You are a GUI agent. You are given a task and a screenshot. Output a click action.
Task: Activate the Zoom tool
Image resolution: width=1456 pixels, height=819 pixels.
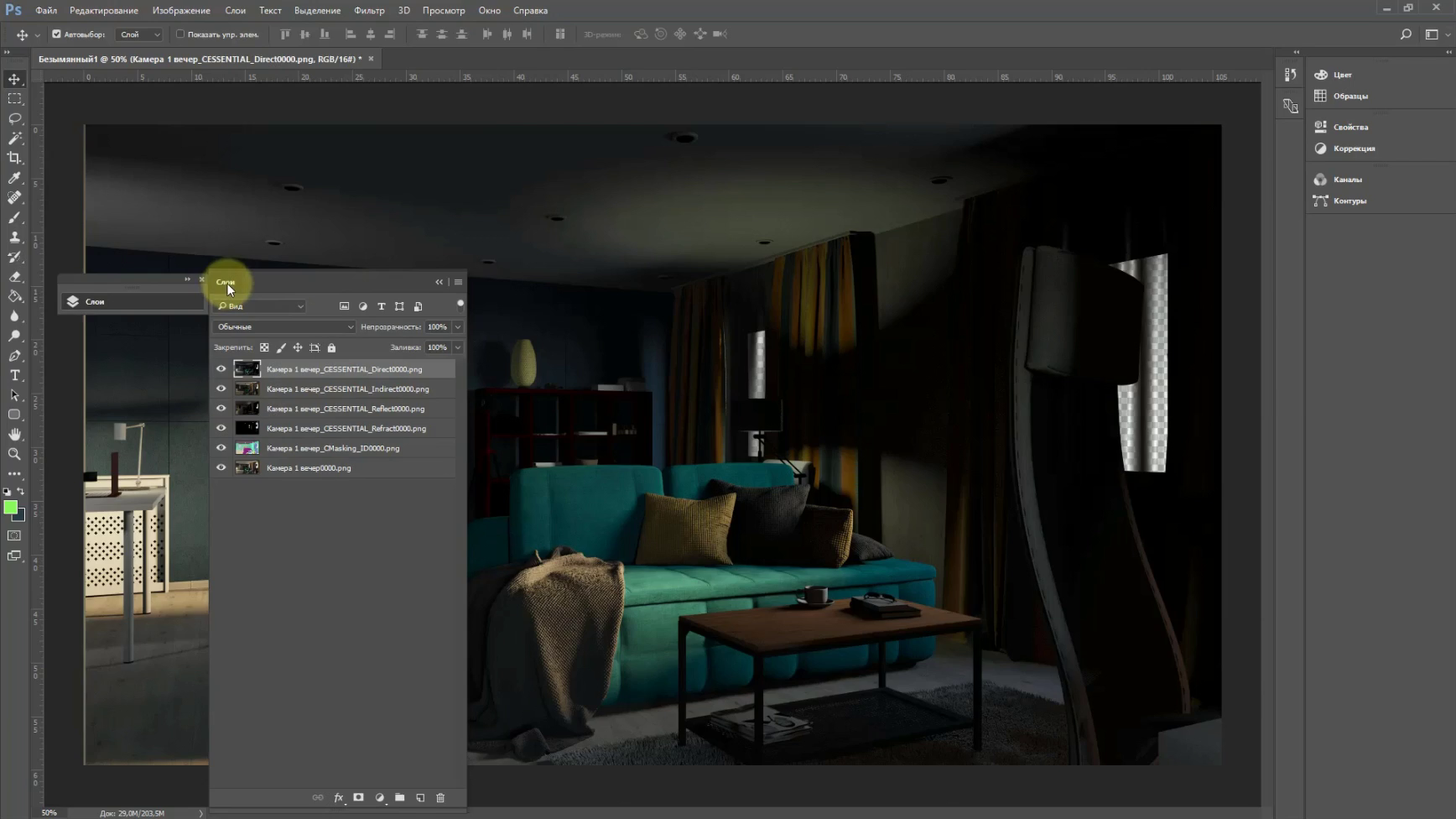tap(14, 454)
